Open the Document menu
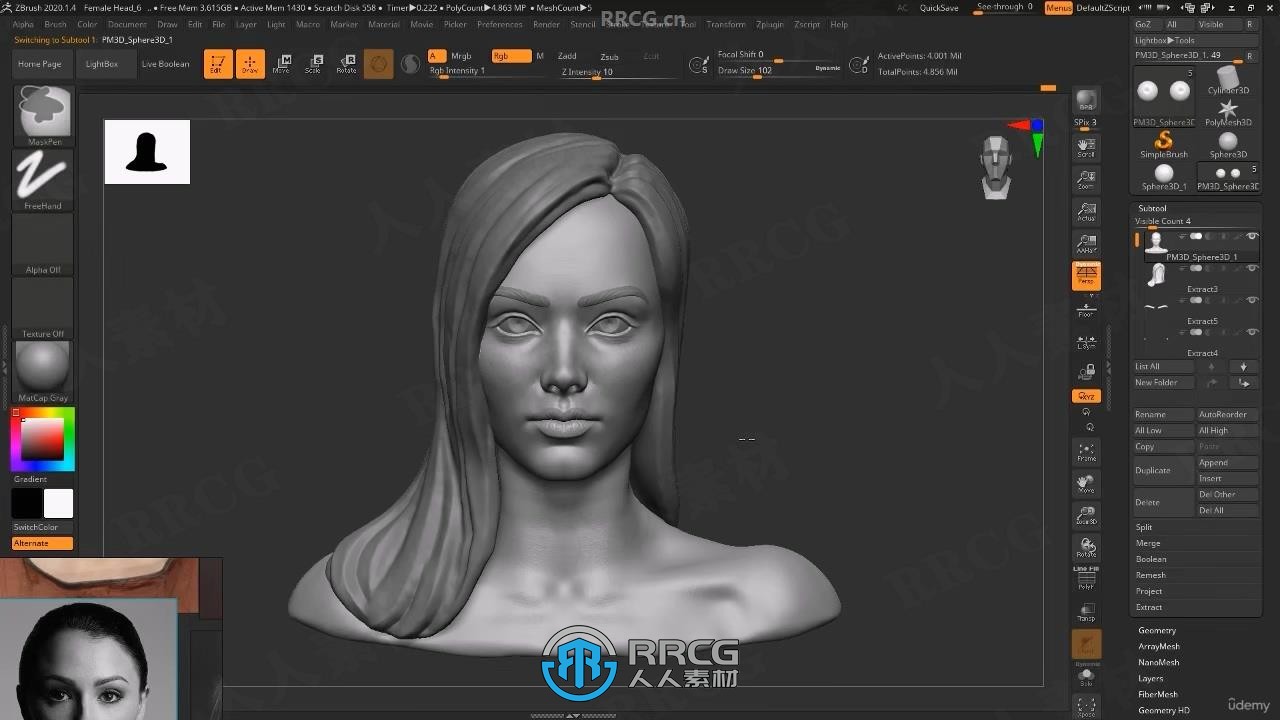Image resolution: width=1280 pixels, height=720 pixels. pos(127,24)
